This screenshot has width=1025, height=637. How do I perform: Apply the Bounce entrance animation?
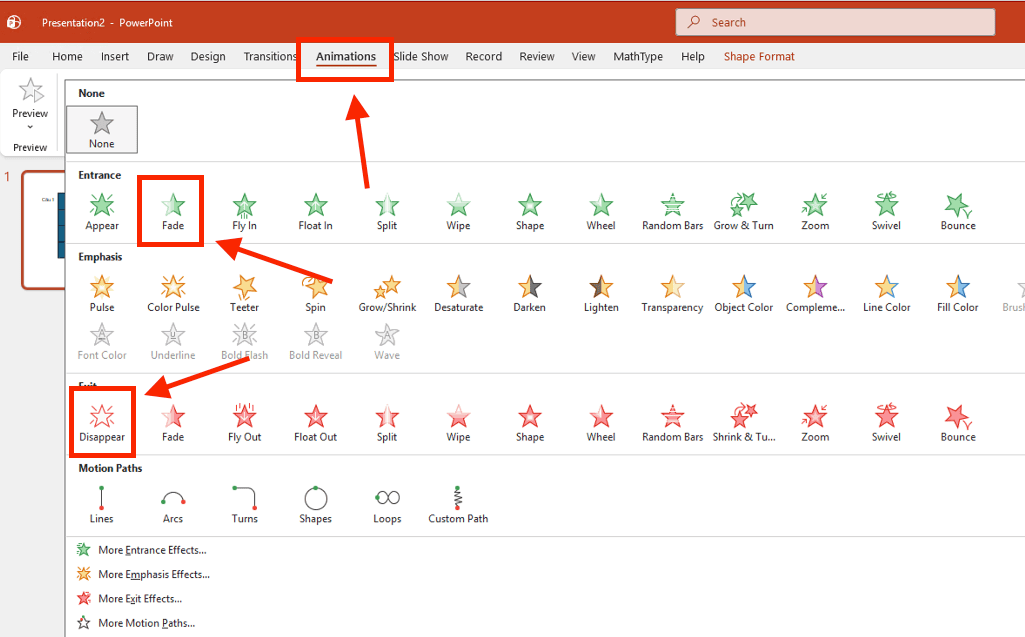tap(958, 212)
